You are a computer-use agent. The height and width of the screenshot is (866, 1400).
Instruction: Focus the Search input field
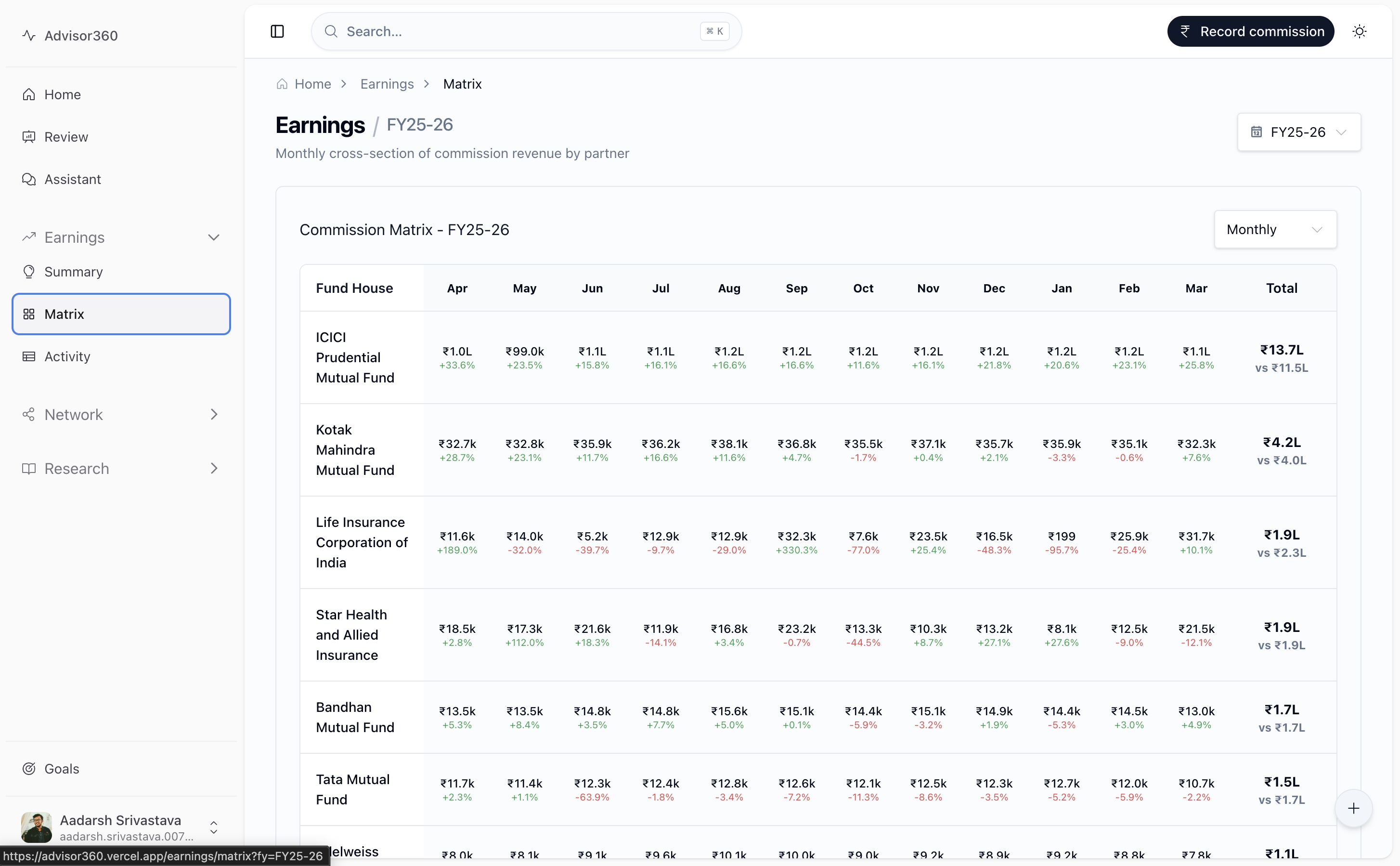[x=526, y=31]
